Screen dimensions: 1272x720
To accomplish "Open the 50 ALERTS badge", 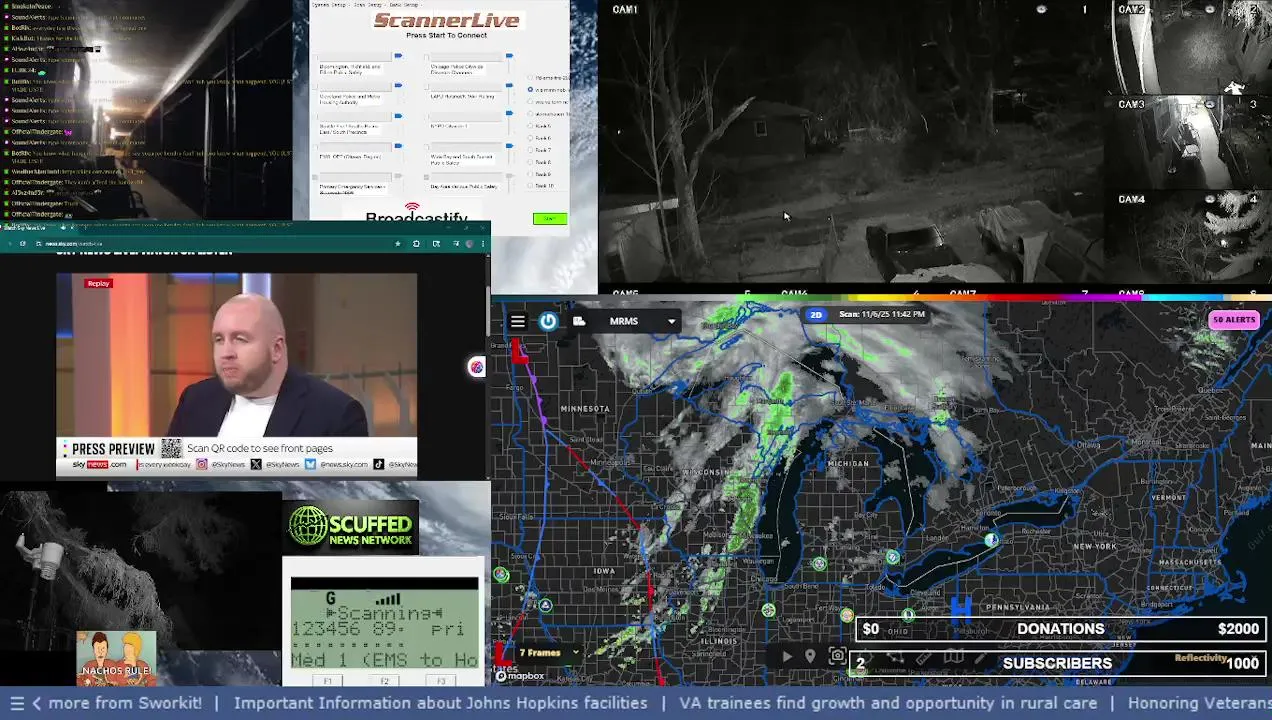I will point(1233,320).
